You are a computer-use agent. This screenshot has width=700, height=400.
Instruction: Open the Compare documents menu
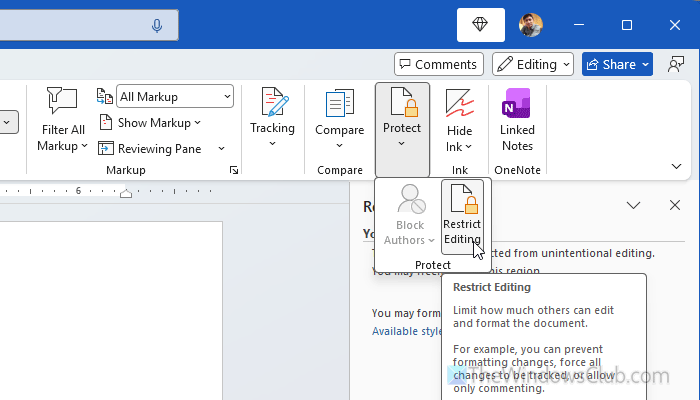340,119
